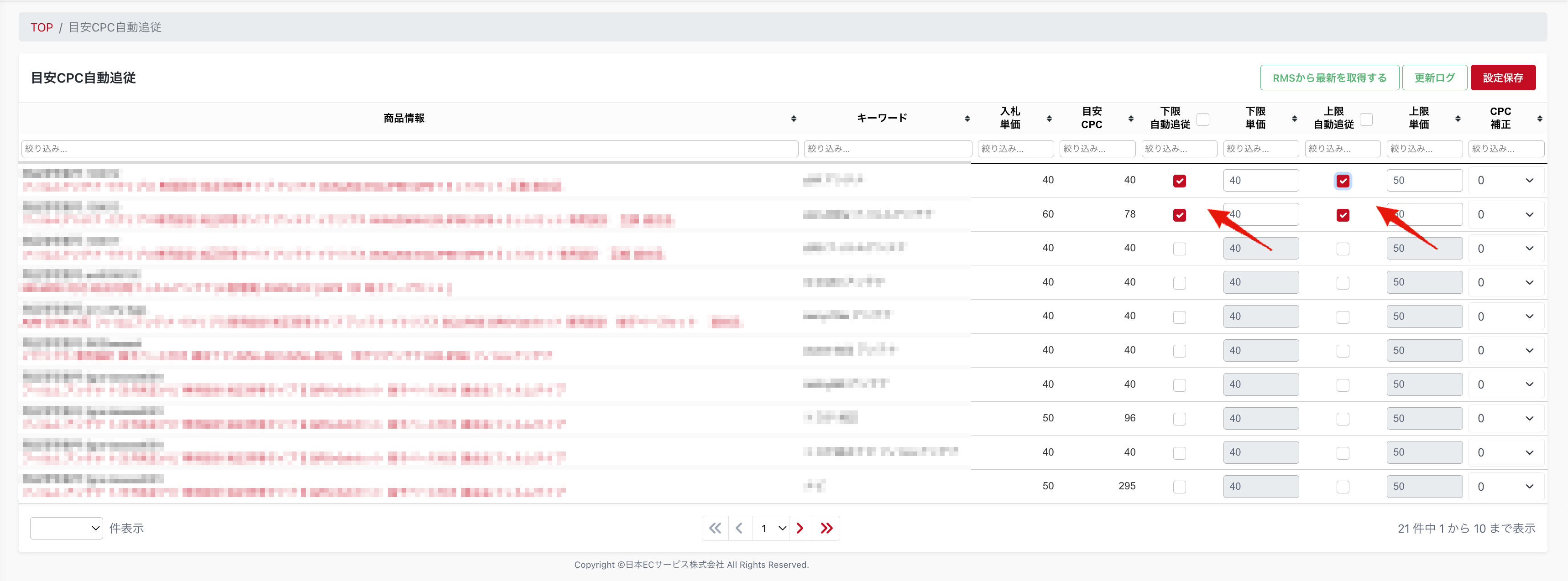Toggle 上限自動追従 header select-all checkbox
Viewport: 1568px width, 581px height.
coord(1366,119)
